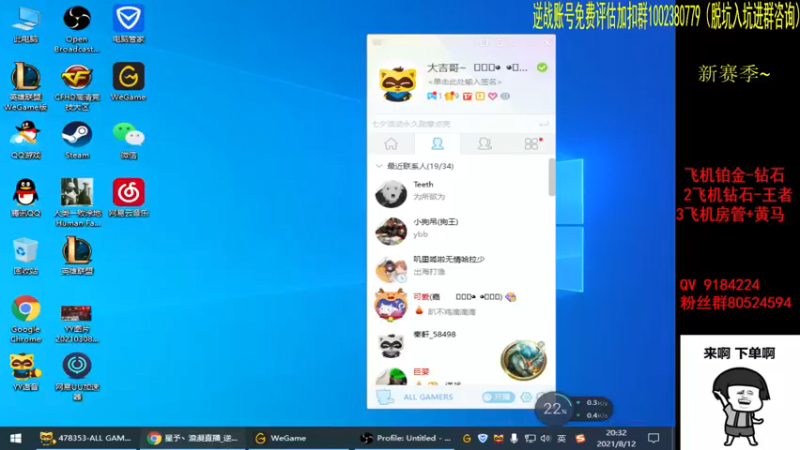Image resolution: width=800 pixels, height=450 pixels.
Task: Open the 网易云音乐 desktop icon
Action: coord(128,198)
